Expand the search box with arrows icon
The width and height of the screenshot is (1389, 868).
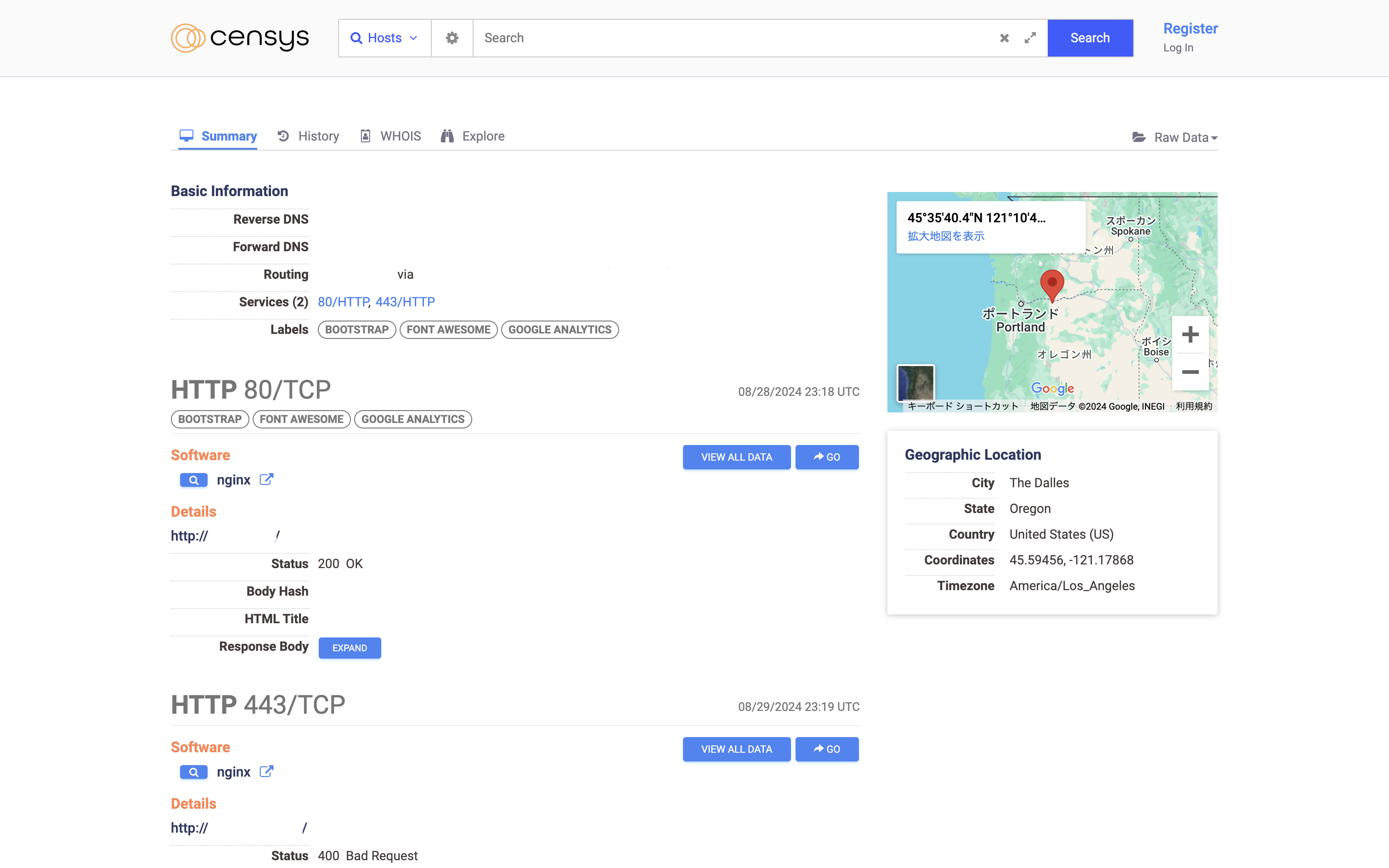1030,38
